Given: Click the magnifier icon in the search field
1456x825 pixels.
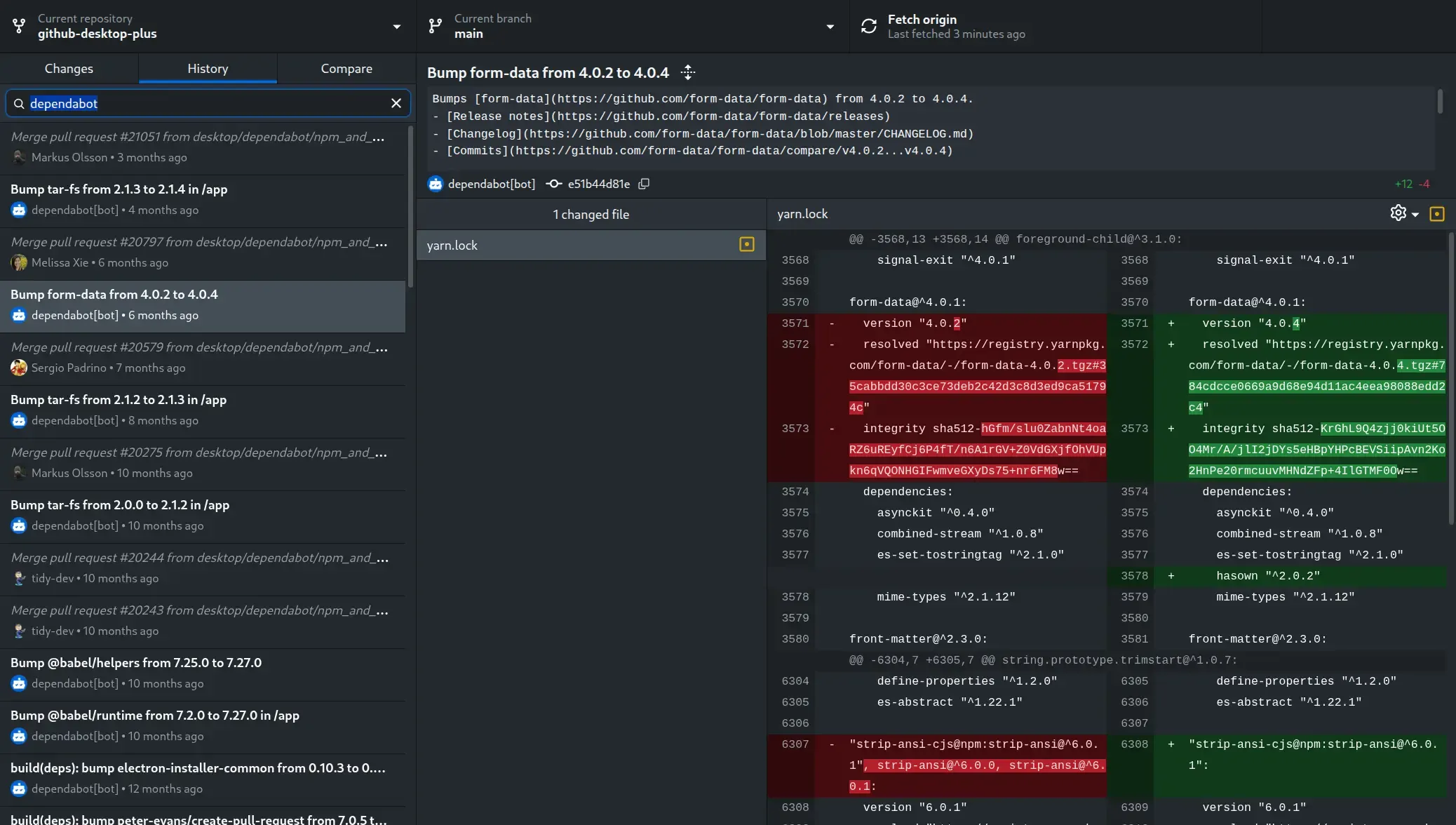Looking at the screenshot, I should click(19, 104).
